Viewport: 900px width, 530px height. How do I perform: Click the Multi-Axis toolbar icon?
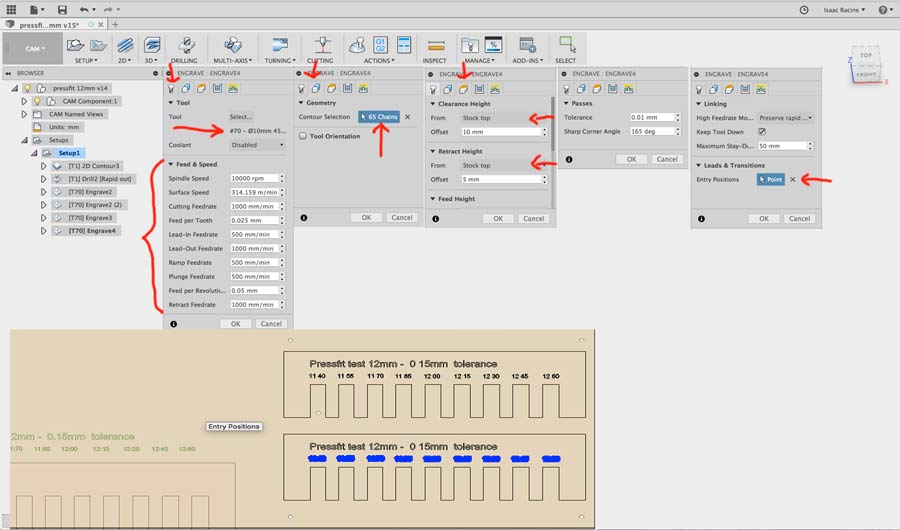[233, 46]
